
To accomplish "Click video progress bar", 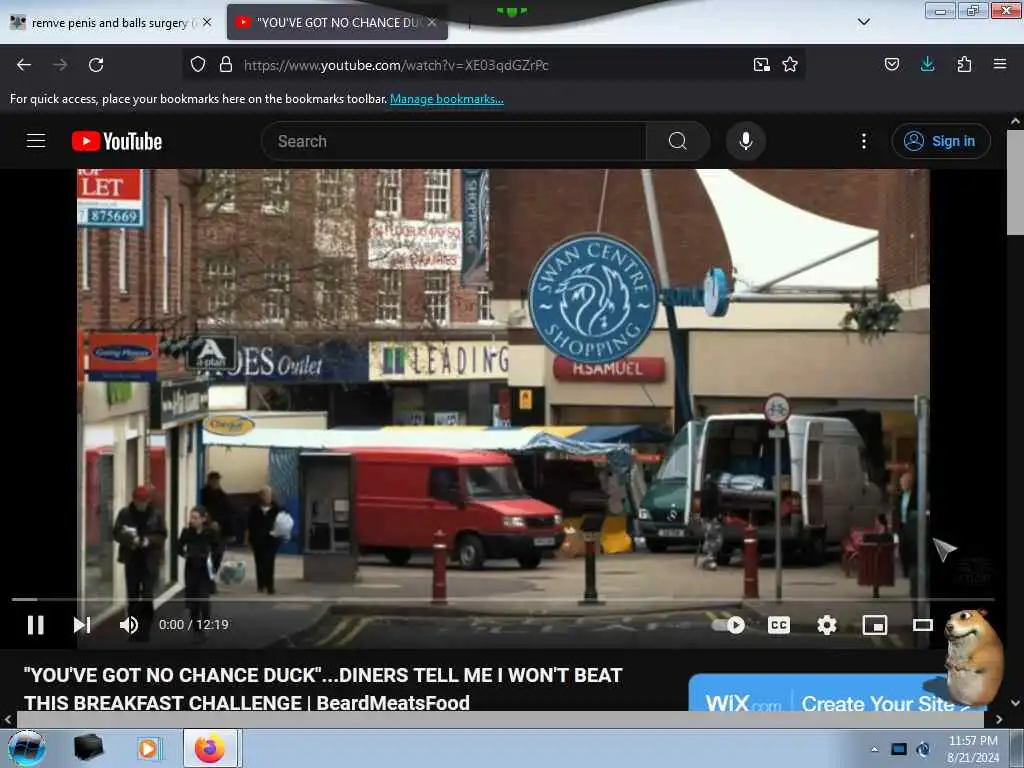I will click(x=503, y=599).
